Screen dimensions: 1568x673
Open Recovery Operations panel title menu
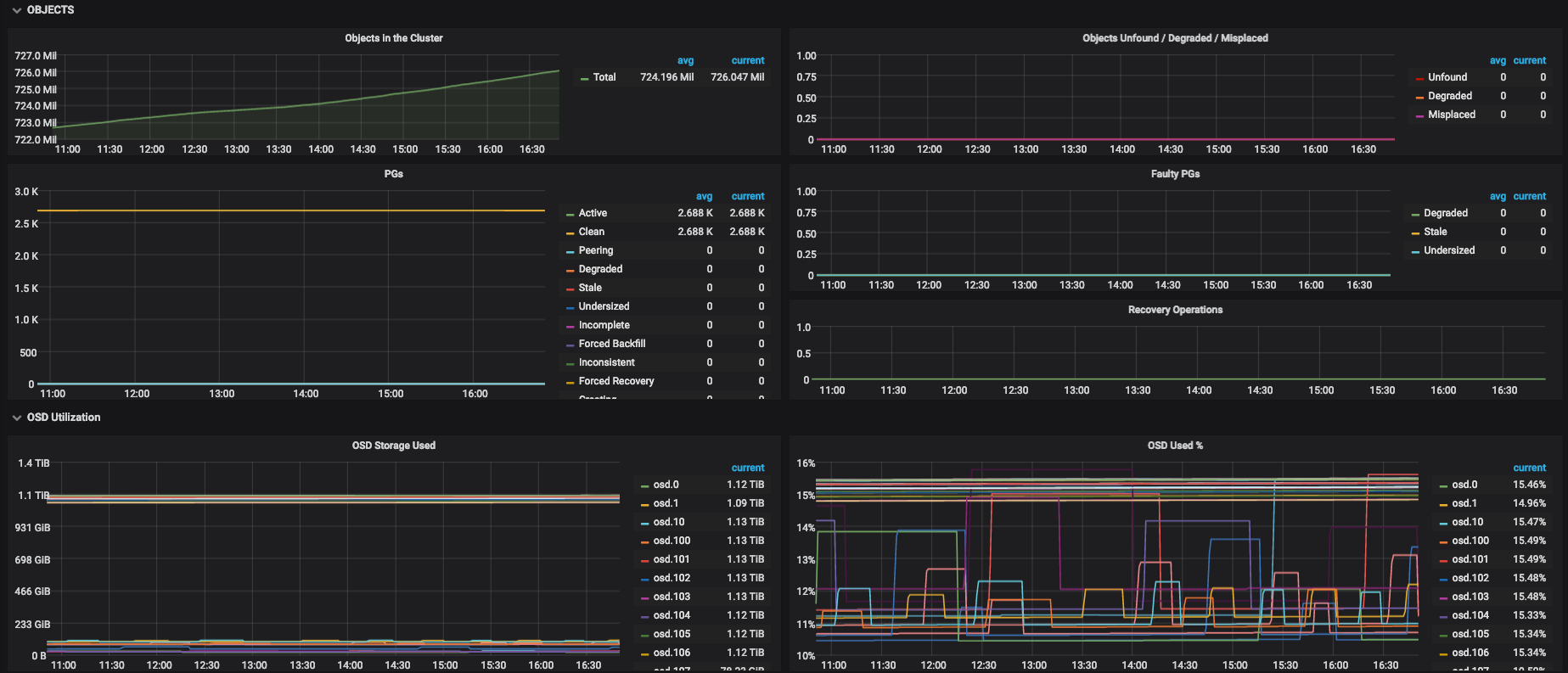pyautogui.click(x=1175, y=310)
